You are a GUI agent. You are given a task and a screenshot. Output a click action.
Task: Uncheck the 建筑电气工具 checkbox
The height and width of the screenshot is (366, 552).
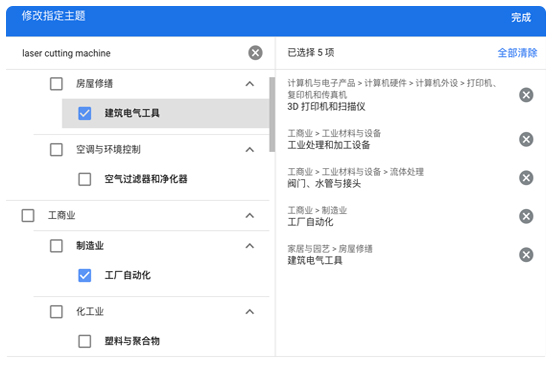click(84, 113)
